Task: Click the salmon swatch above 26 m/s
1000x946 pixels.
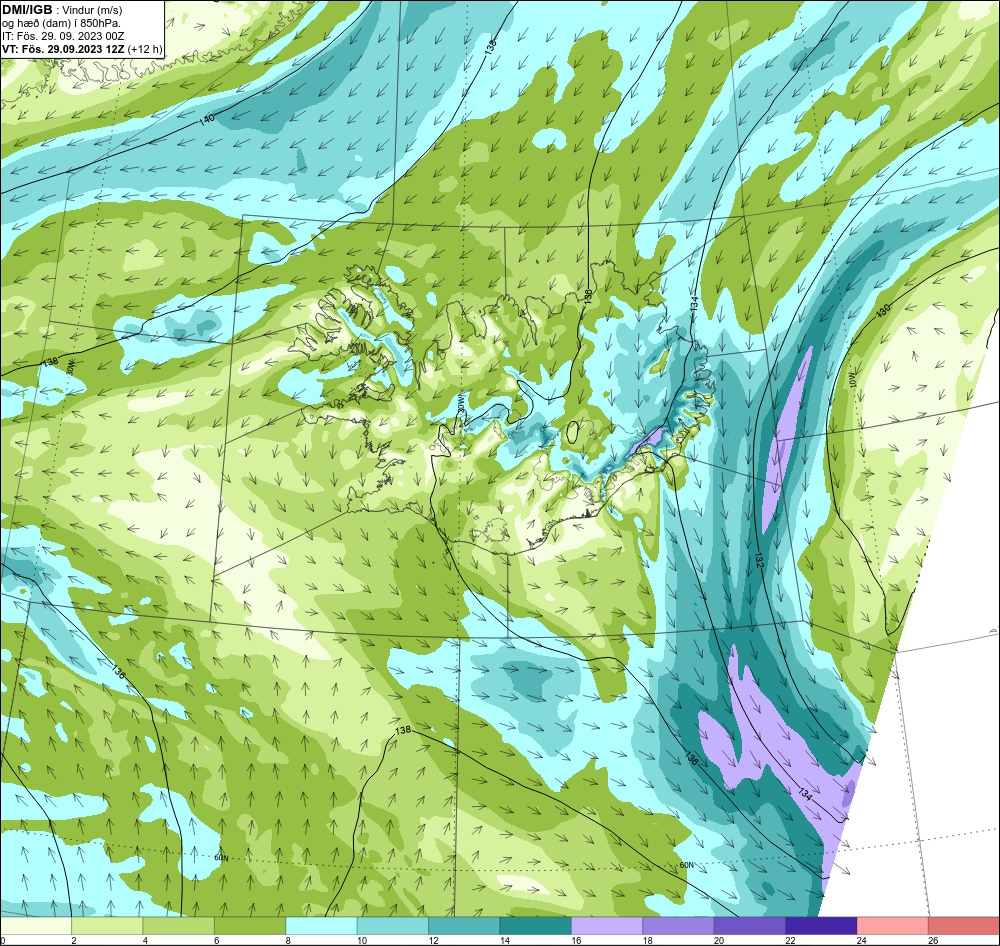Action: [x=964, y=926]
